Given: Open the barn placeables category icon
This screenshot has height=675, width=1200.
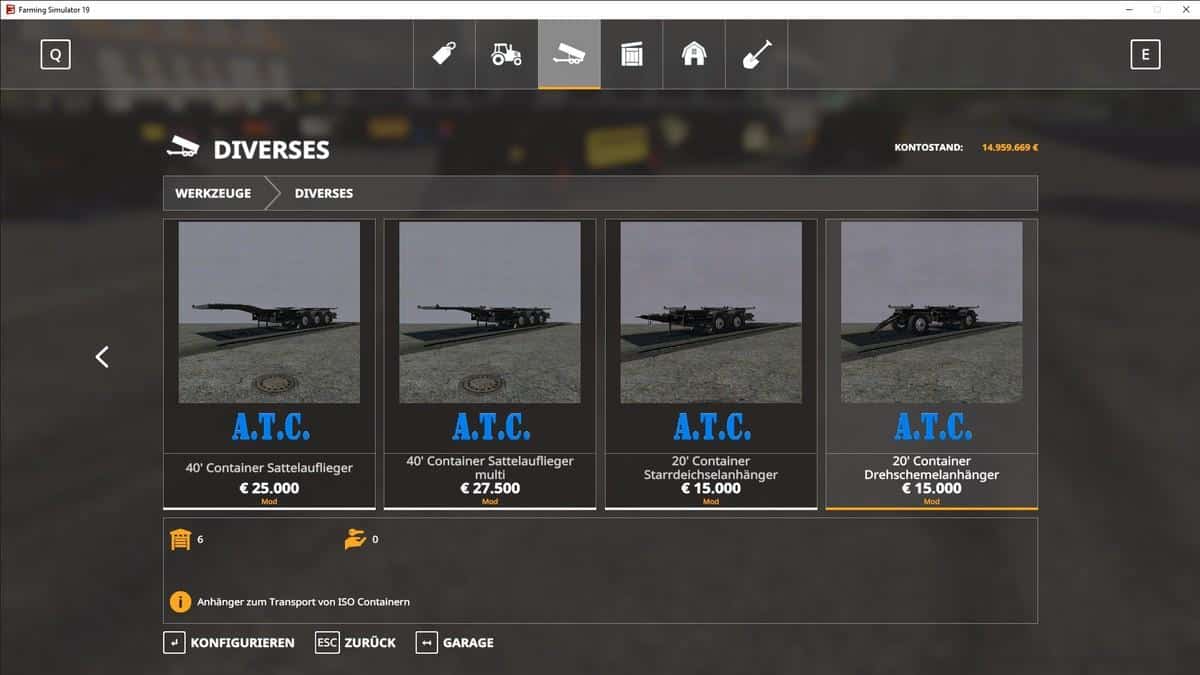Looking at the screenshot, I should click(694, 54).
